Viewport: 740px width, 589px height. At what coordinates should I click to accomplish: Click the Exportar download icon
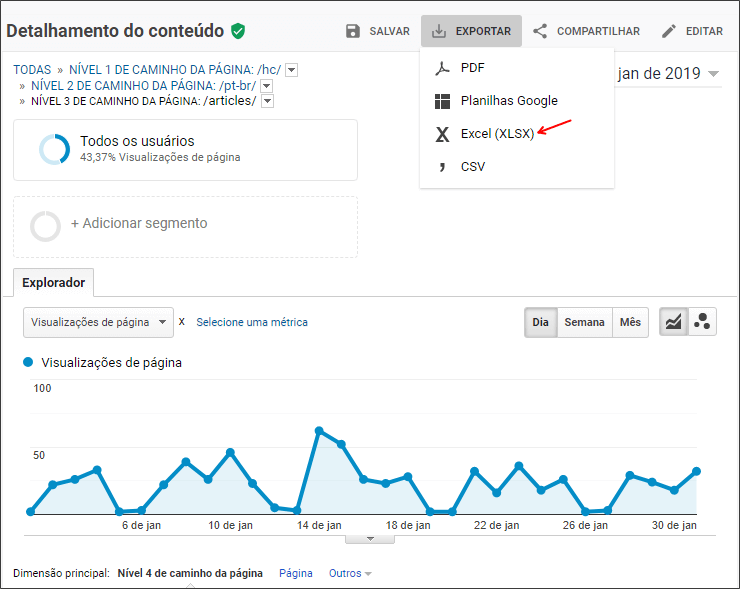coord(439,31)
